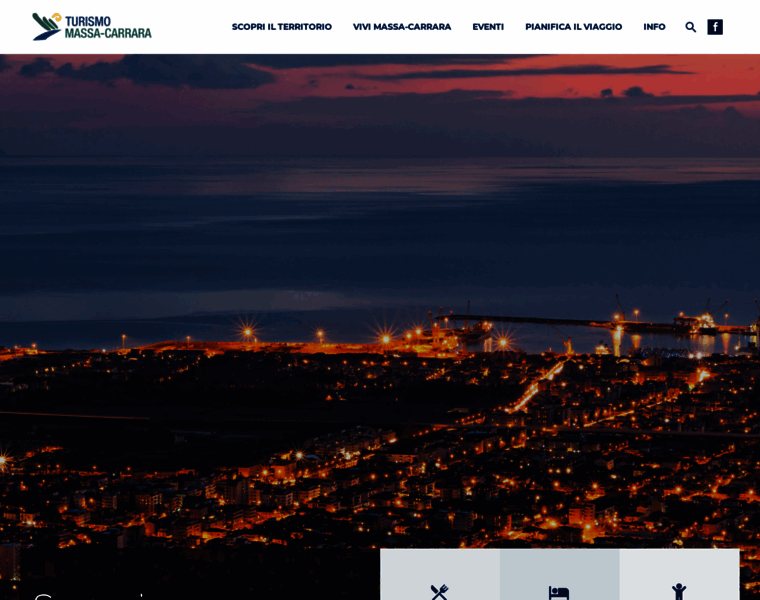Click the search magnifier icon
Image resolution: width=760 pixels, height=600 pixels.
[x=691, y=27]
